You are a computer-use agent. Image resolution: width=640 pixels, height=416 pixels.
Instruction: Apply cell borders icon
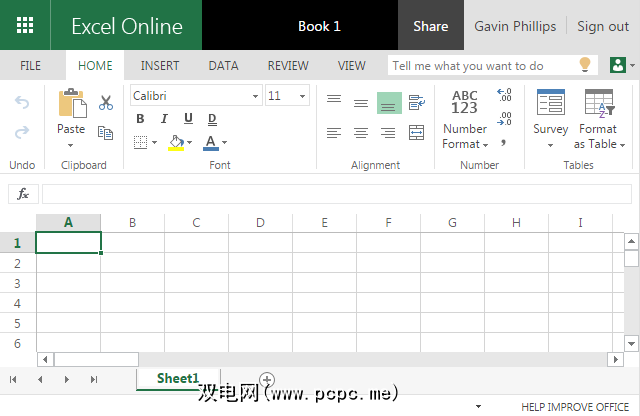[x=140, y=142]
